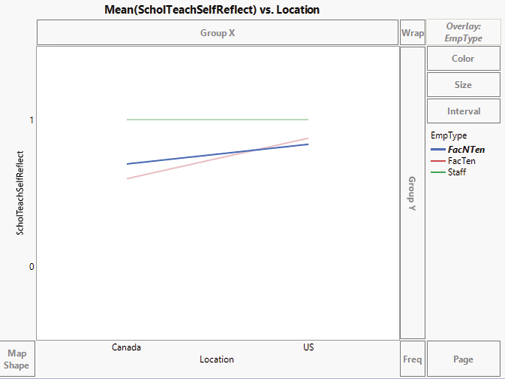The height and width of the screenshot is (379, 505).
Task: Click the Group Y drop zone
Action: [413, 193]
